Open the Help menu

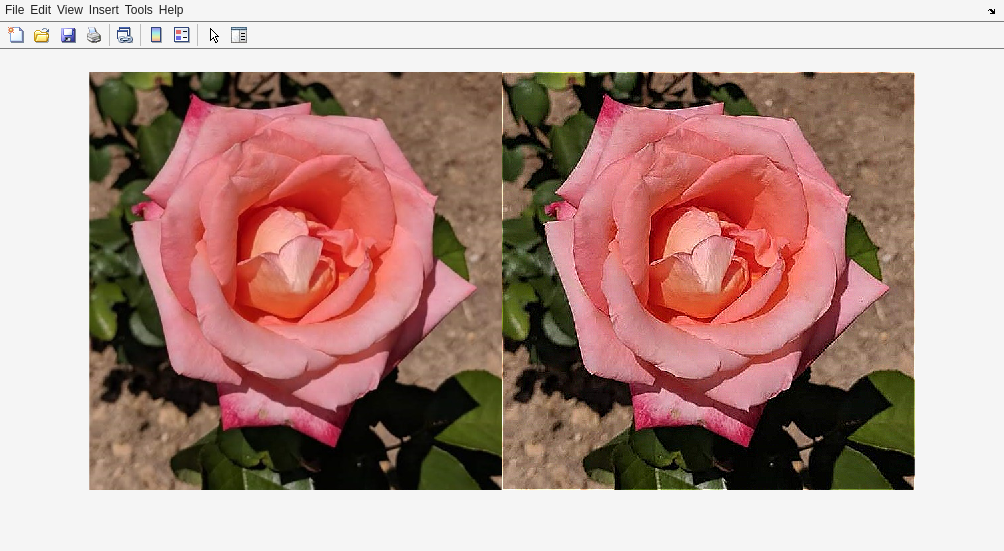[x=171, y=10]
